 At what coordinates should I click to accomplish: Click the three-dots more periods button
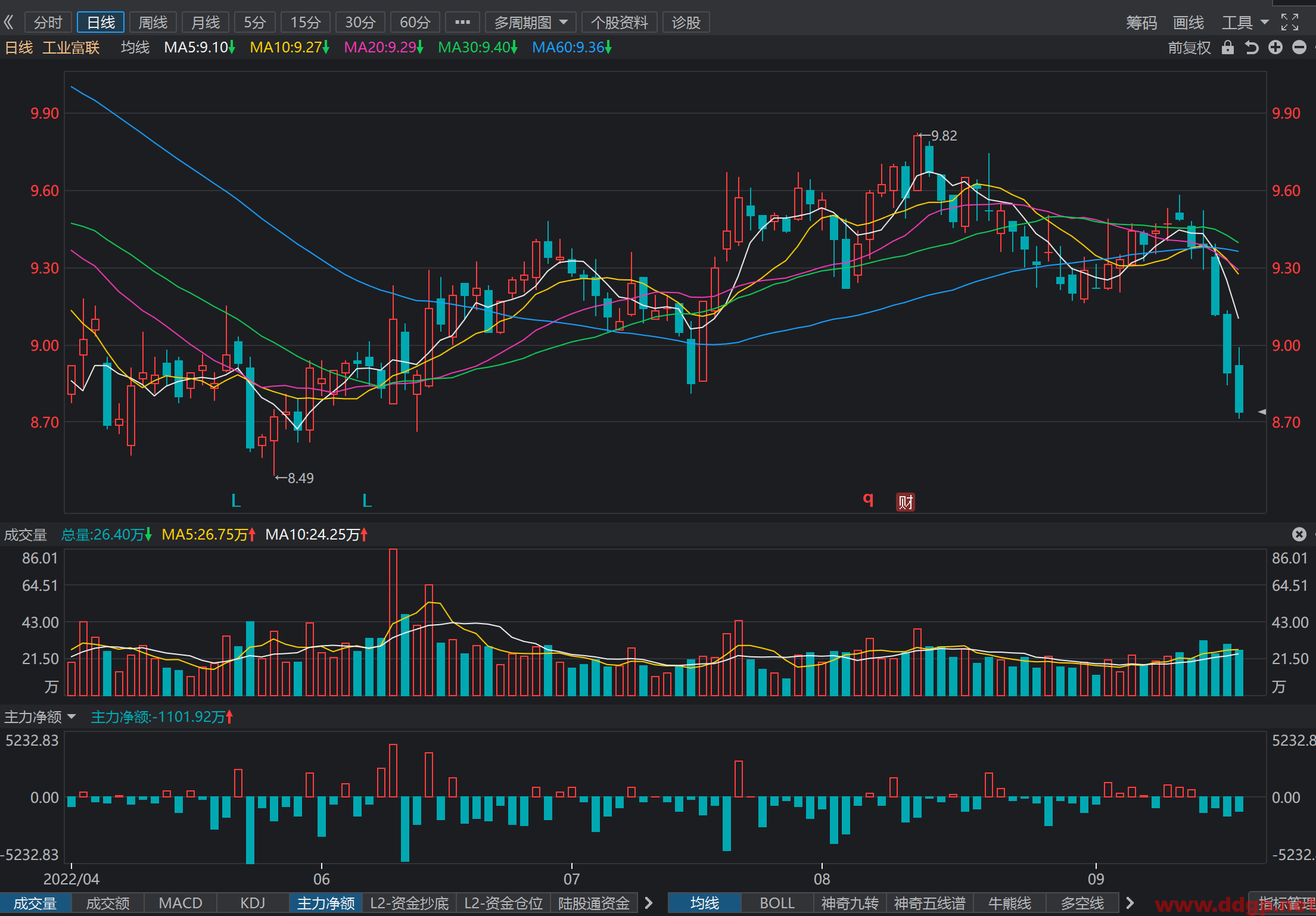462,23
